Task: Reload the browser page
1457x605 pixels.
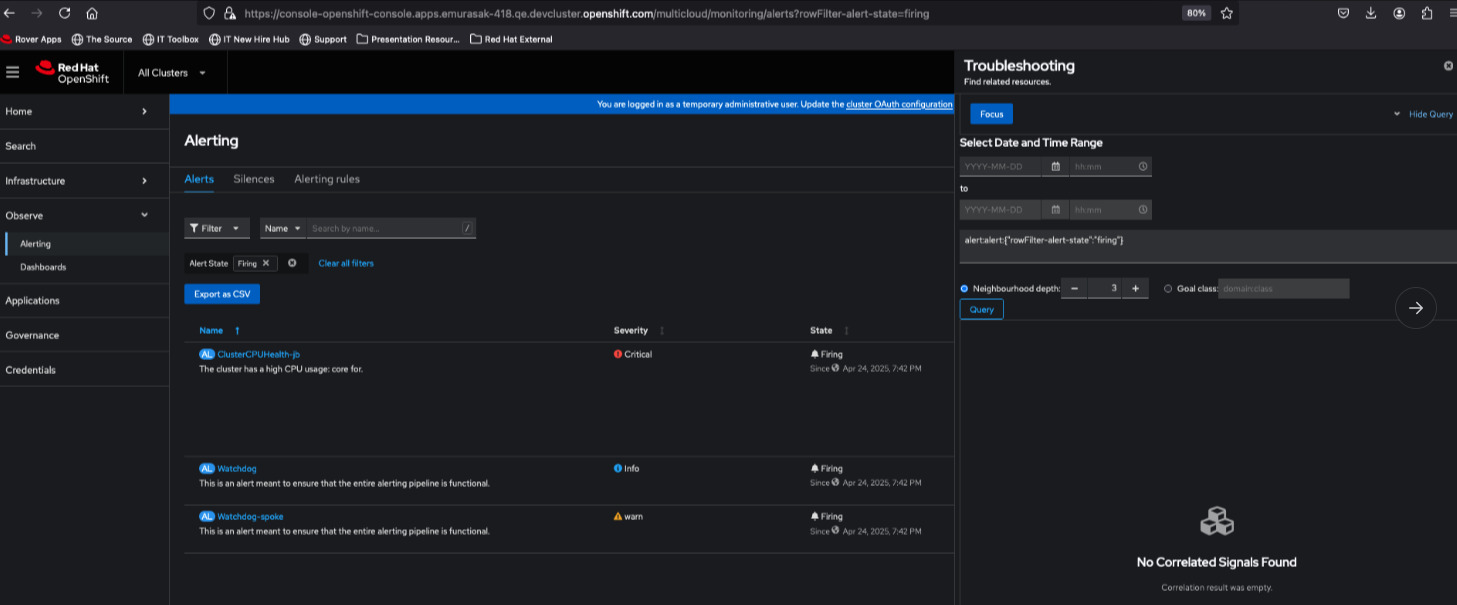Action: point(65,13)
